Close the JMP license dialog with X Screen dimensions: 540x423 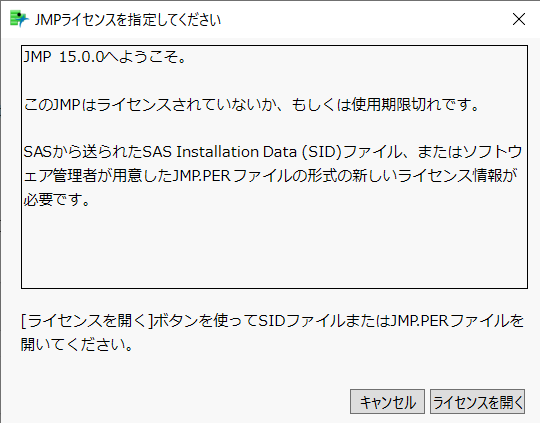pyautogui.click(x=519, y=19)
